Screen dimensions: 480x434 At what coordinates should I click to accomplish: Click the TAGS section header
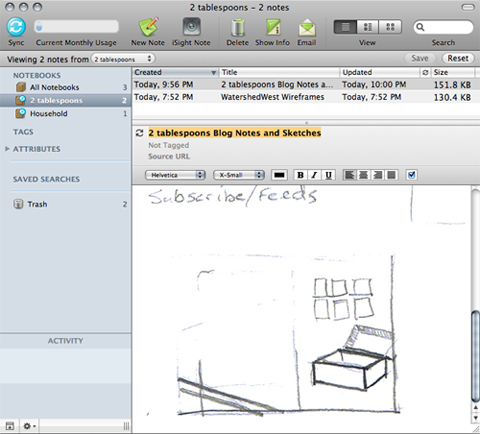(x=23, y=132)
